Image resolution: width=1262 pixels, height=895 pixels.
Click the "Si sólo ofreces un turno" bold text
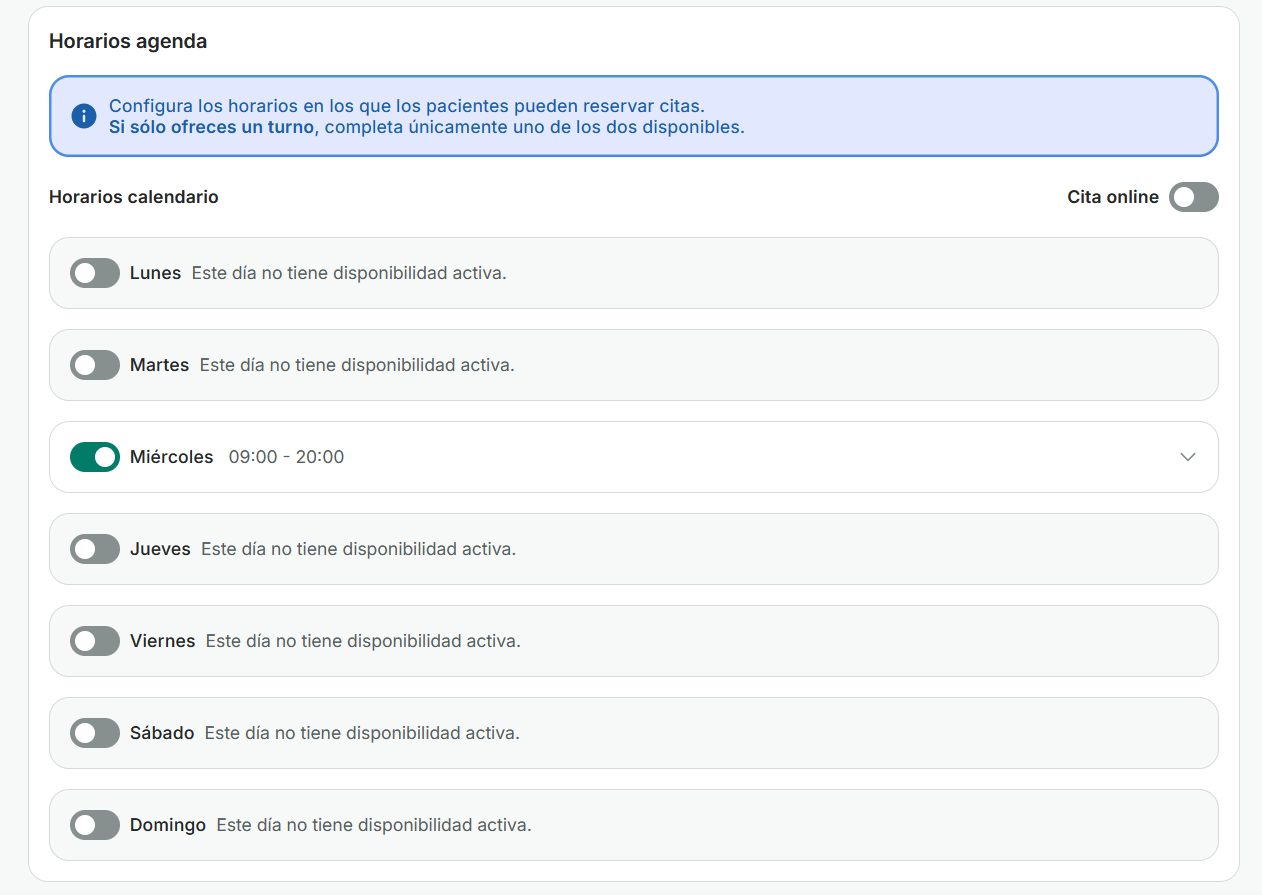(x=212, y=127)
